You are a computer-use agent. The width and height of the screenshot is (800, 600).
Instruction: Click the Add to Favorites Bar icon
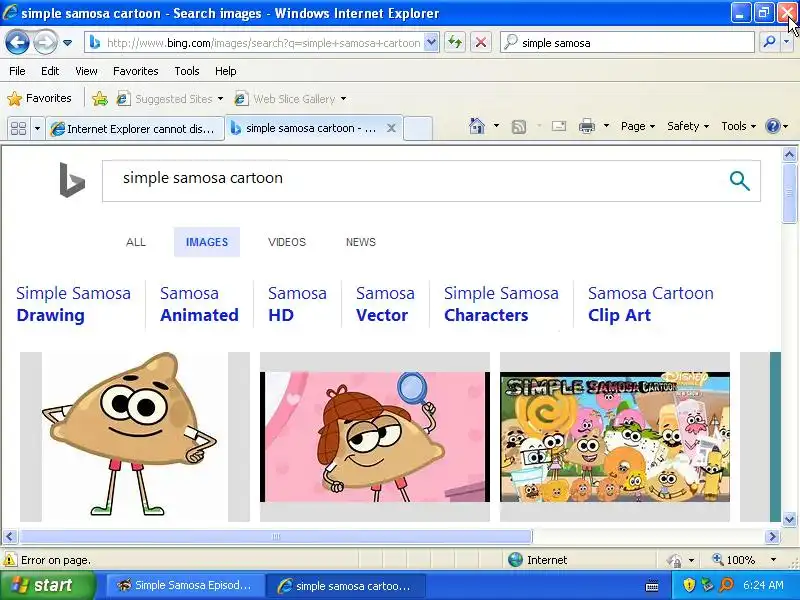coord(100,98)
